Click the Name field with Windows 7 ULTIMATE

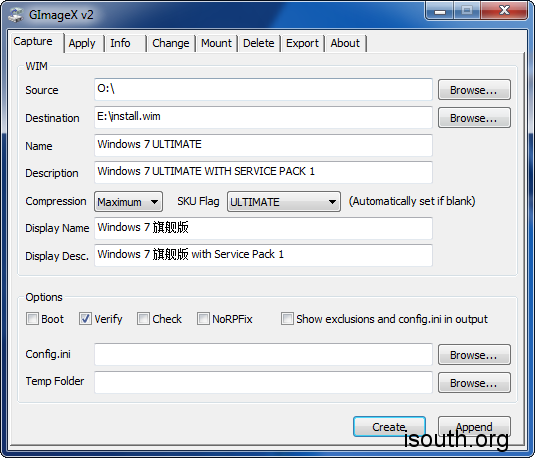pos(263,145)
